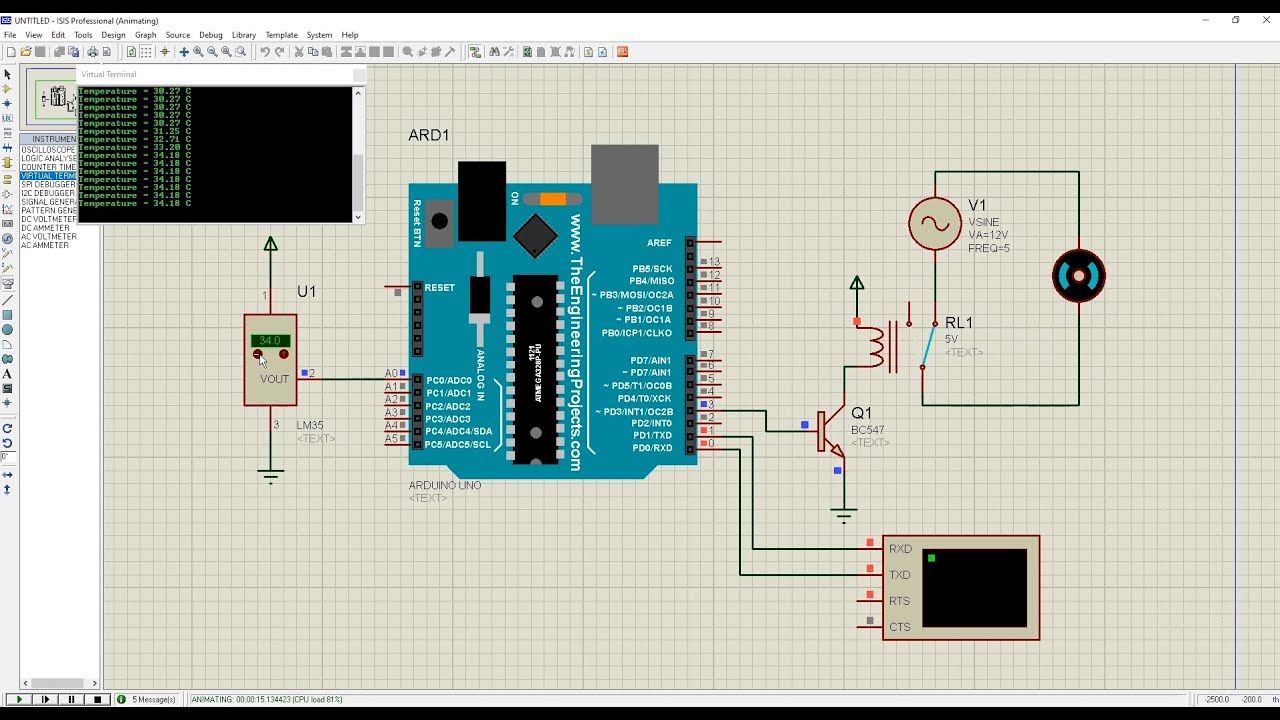Select the 2D line drawing tool
Image resolution: width=1280 pixels, height=720 pixels.
pos(7,300)
